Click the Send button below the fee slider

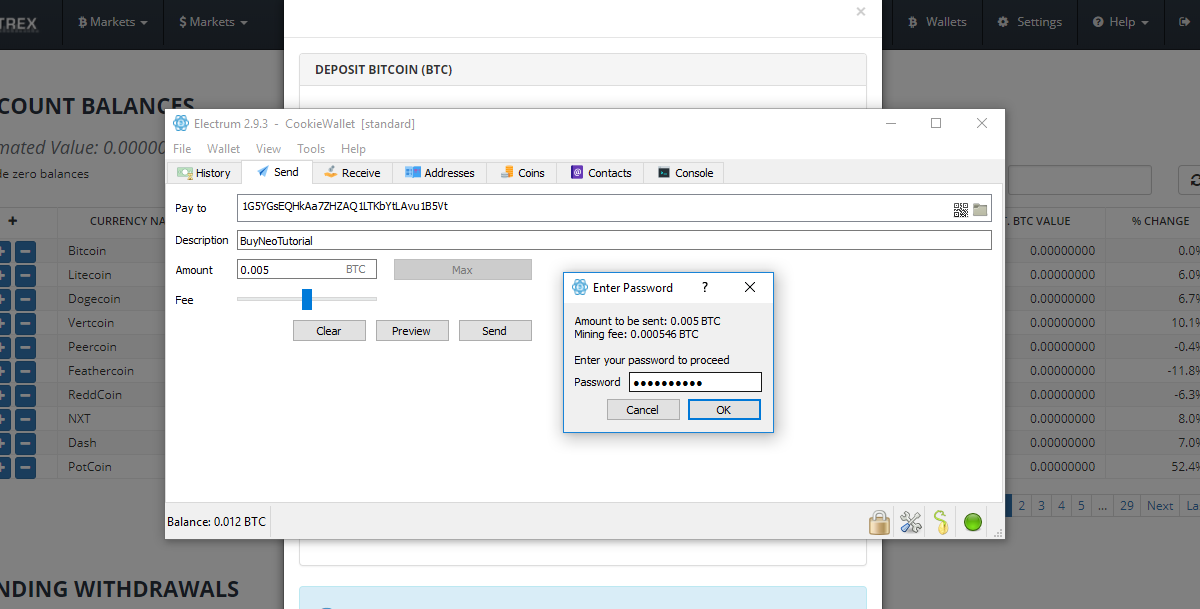[x=494, y=331]
